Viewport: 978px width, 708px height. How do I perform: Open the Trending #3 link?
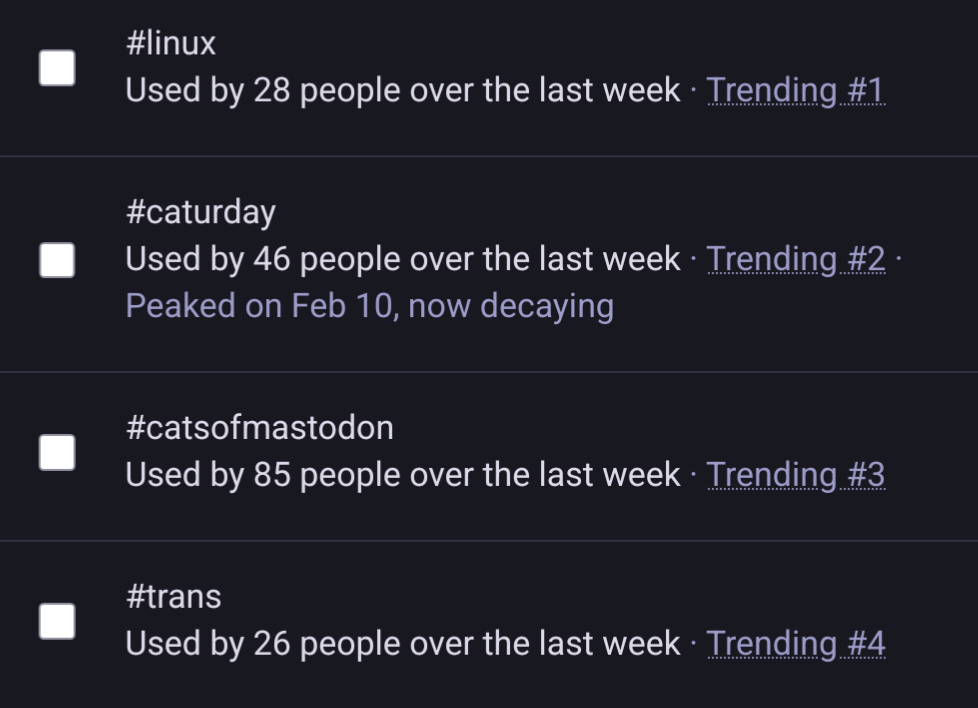click(797, 474)
